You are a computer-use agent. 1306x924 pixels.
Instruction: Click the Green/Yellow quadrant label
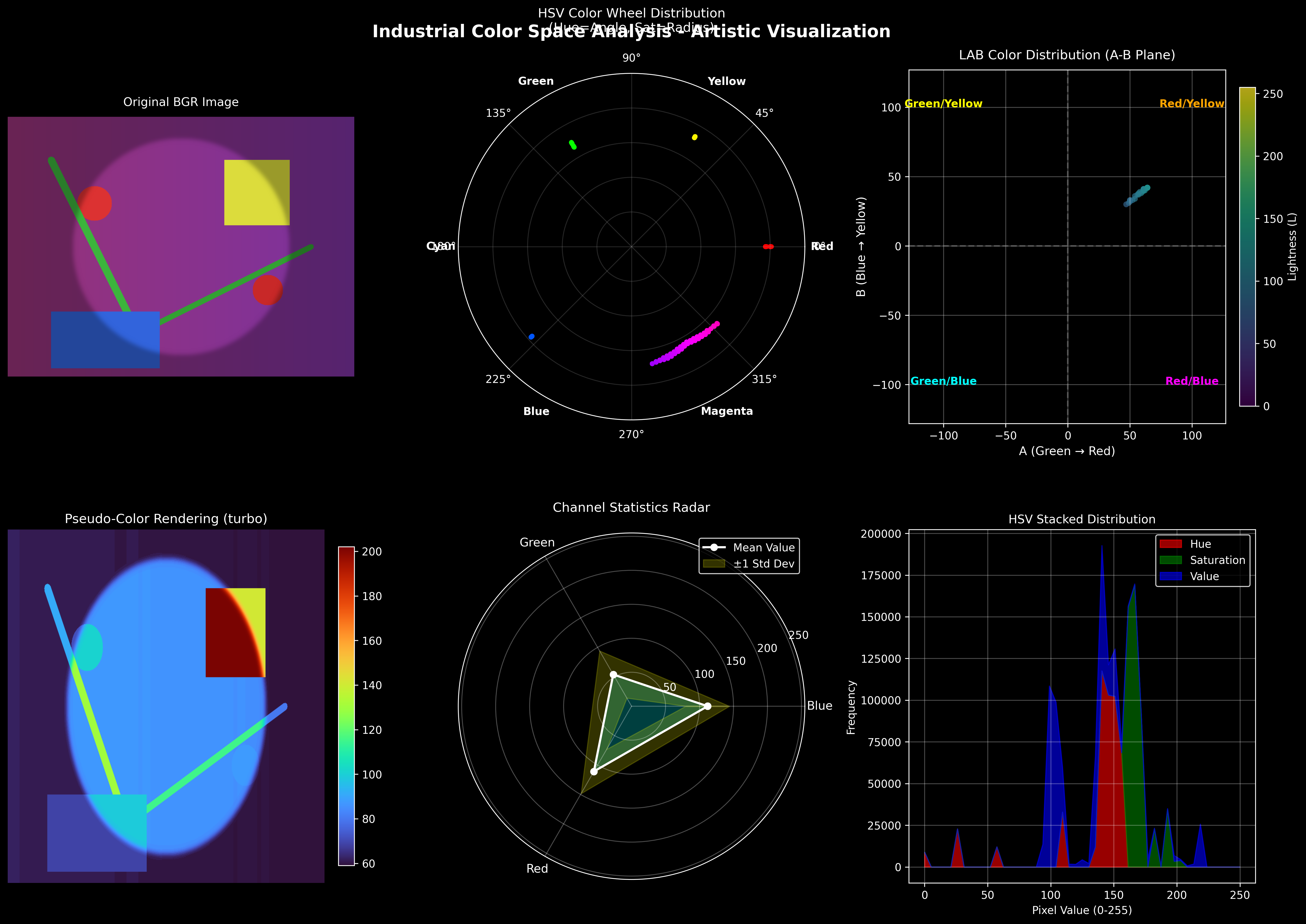pos(943,103)
